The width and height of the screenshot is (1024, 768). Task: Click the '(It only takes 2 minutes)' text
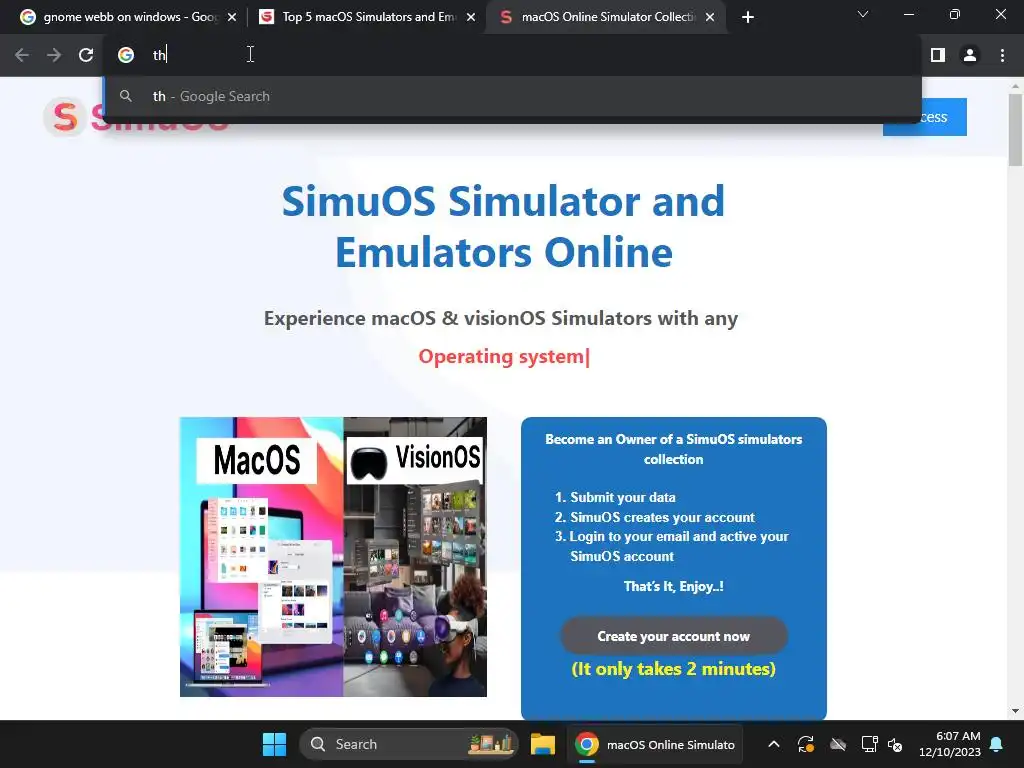673,669
